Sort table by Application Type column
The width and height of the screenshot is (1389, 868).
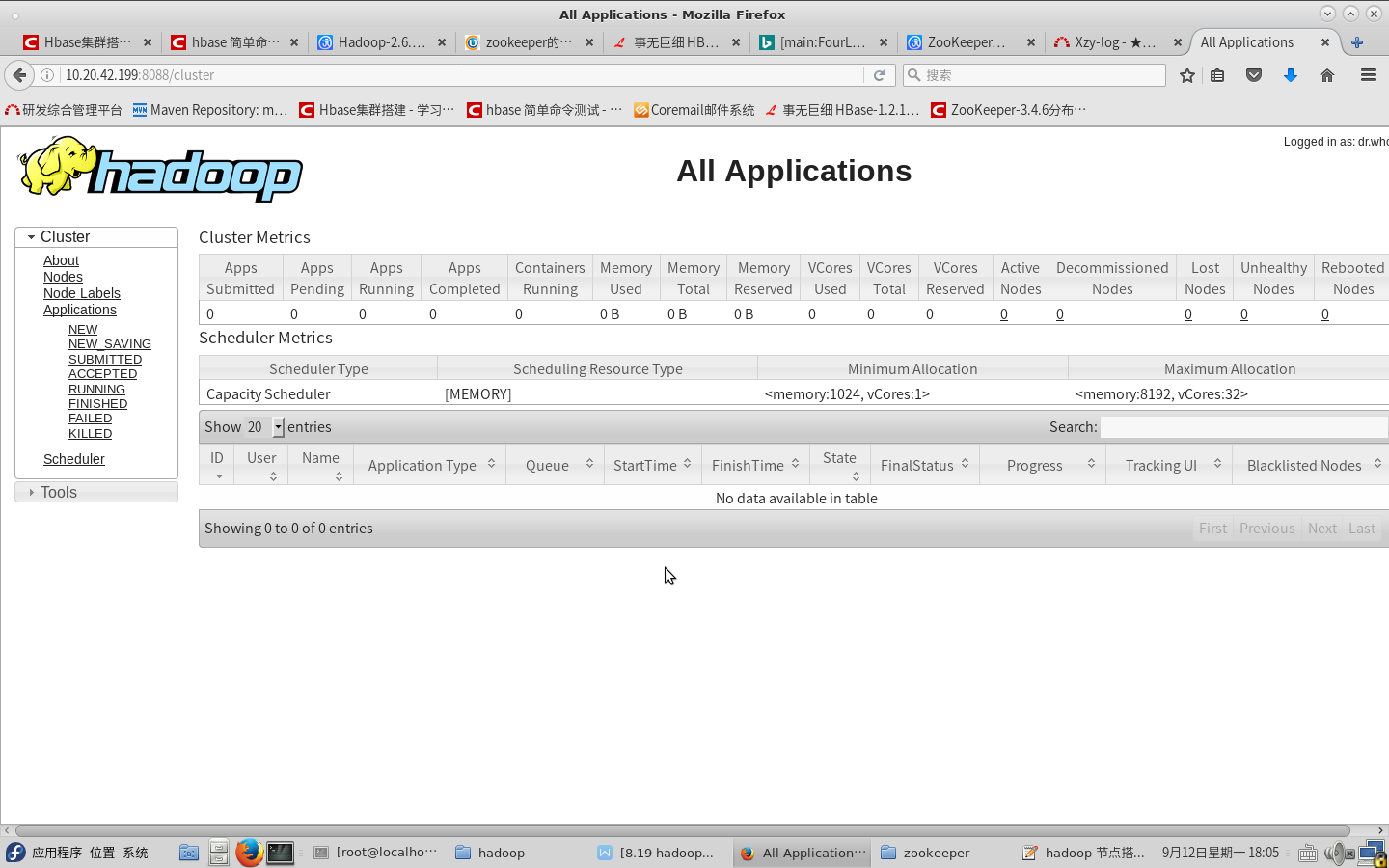(430, 465)
